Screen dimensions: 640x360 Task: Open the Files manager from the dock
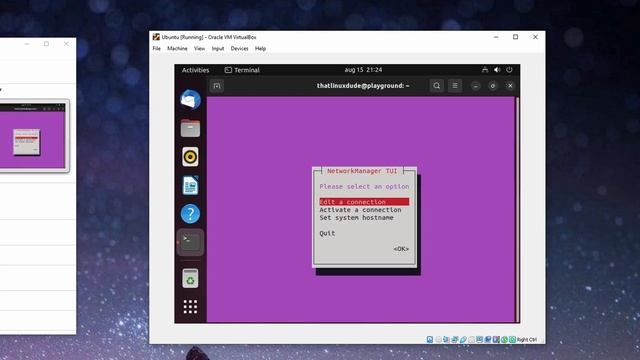pyautogui.click(x=190, y=128)
